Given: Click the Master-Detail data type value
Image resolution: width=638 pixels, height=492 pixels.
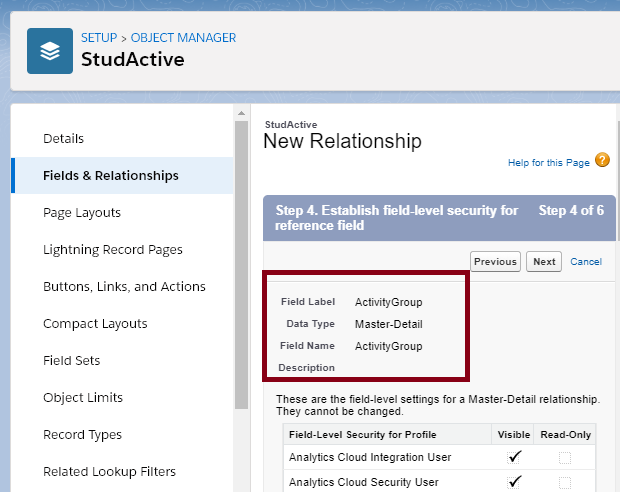Looking at the screenshot, I should [x=389, y=324].
